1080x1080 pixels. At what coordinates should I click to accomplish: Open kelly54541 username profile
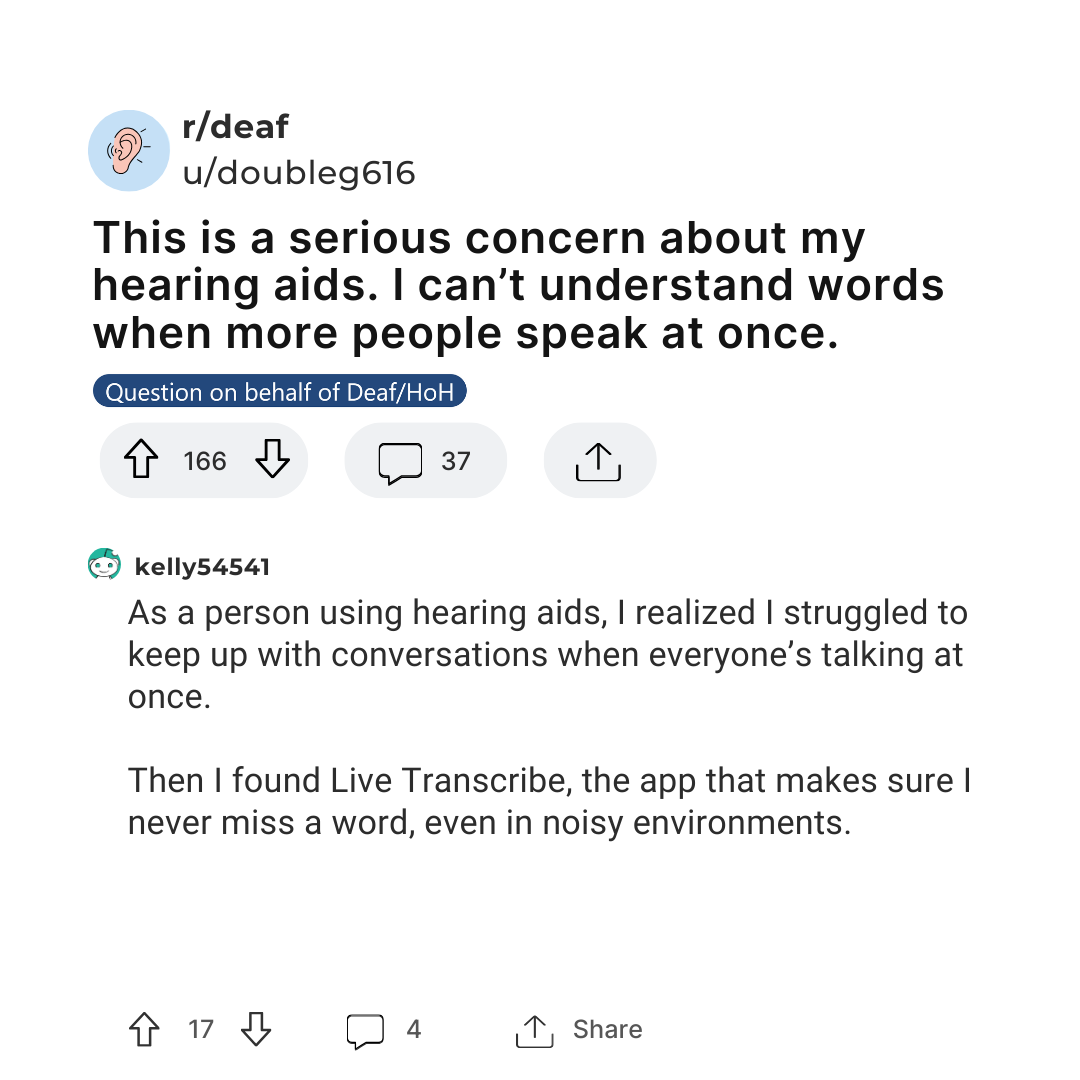(x=202, y=567)
